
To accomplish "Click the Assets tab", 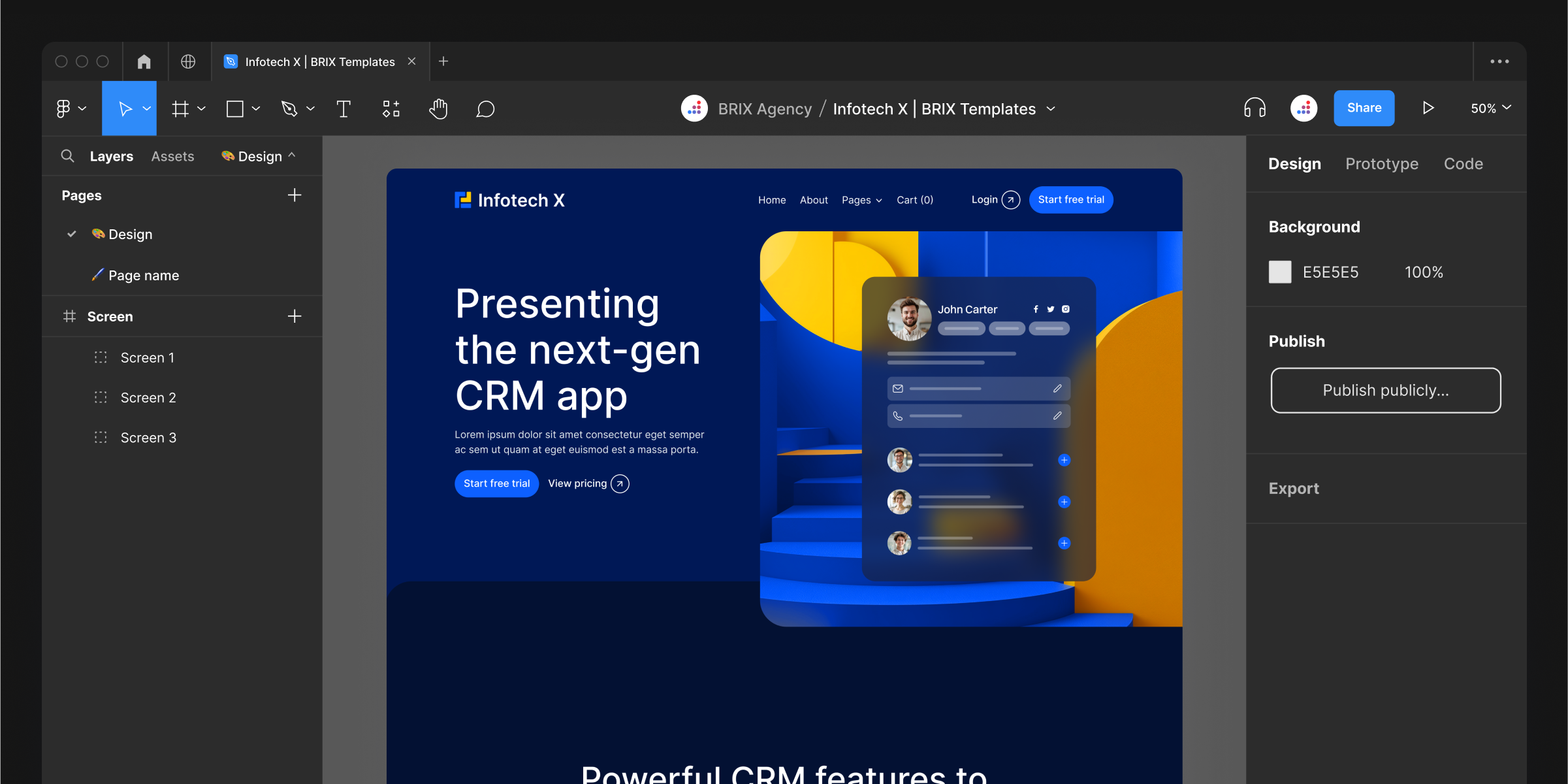I will pyautogui.click(x=173, y=156).
